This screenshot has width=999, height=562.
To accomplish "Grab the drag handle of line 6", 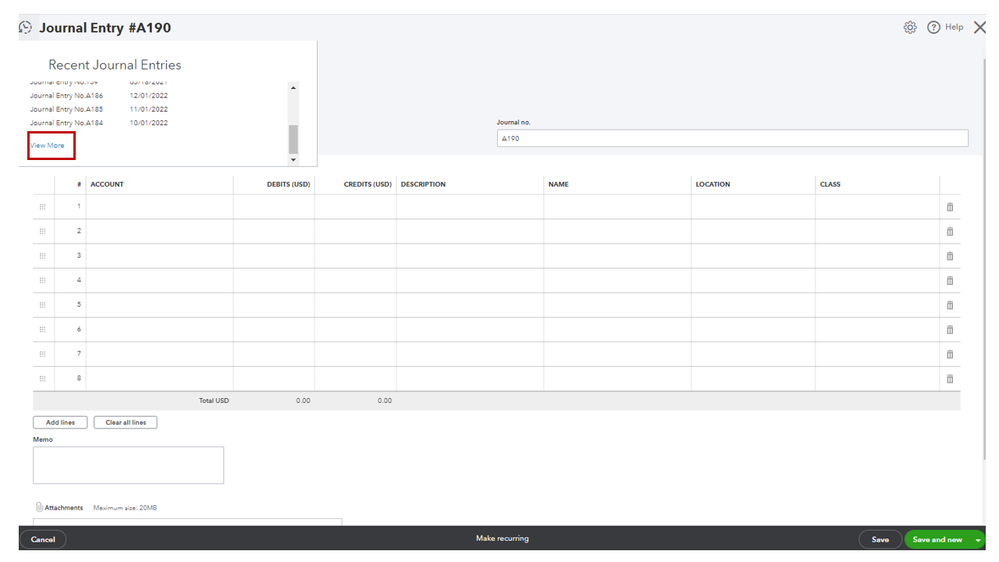I will 43,329.
